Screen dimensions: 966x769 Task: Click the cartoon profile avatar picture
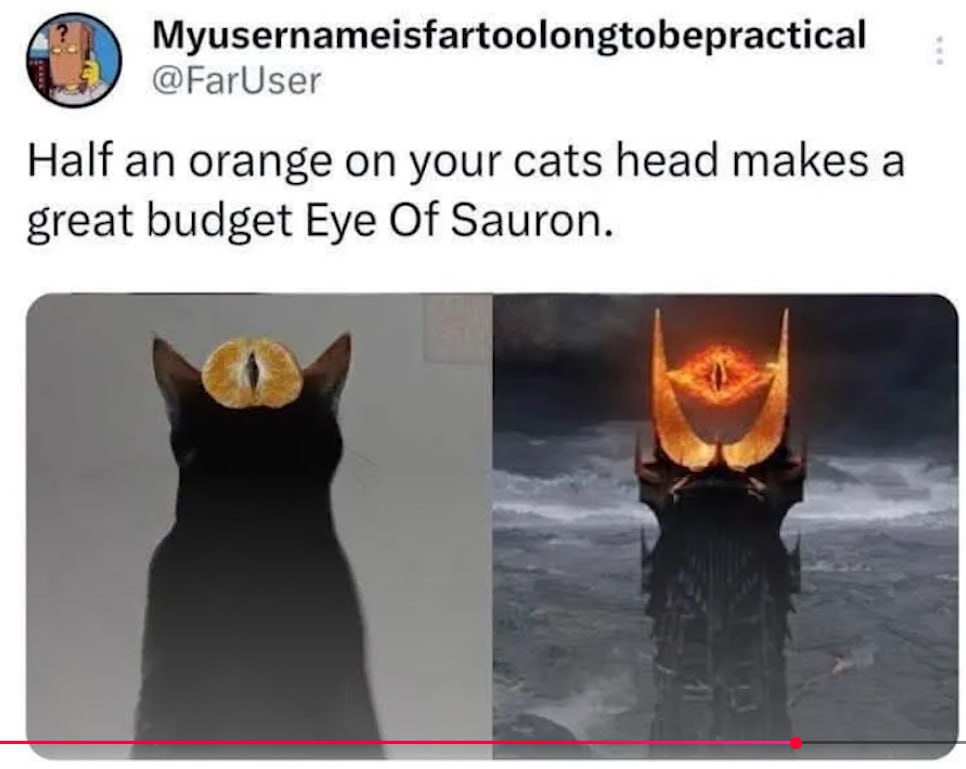(x=74, y=60)
